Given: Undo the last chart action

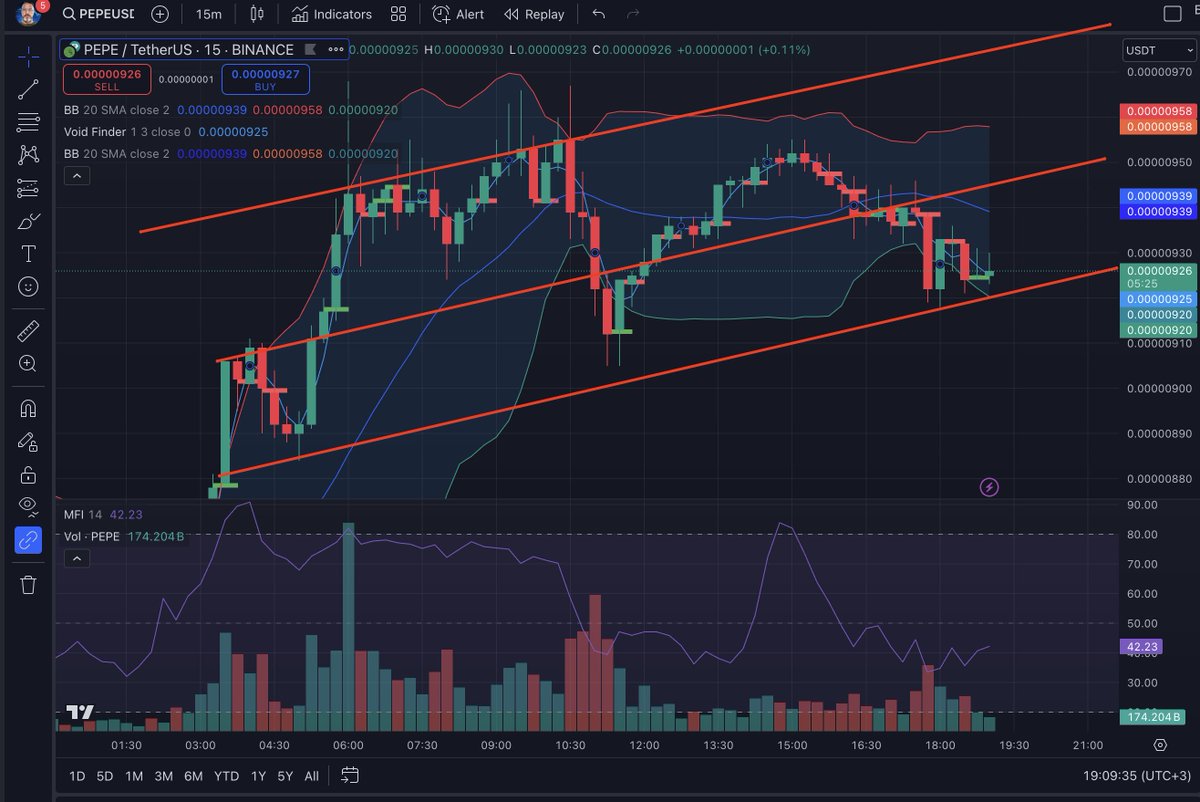Looking at the screenshot, I should point(599,14).
